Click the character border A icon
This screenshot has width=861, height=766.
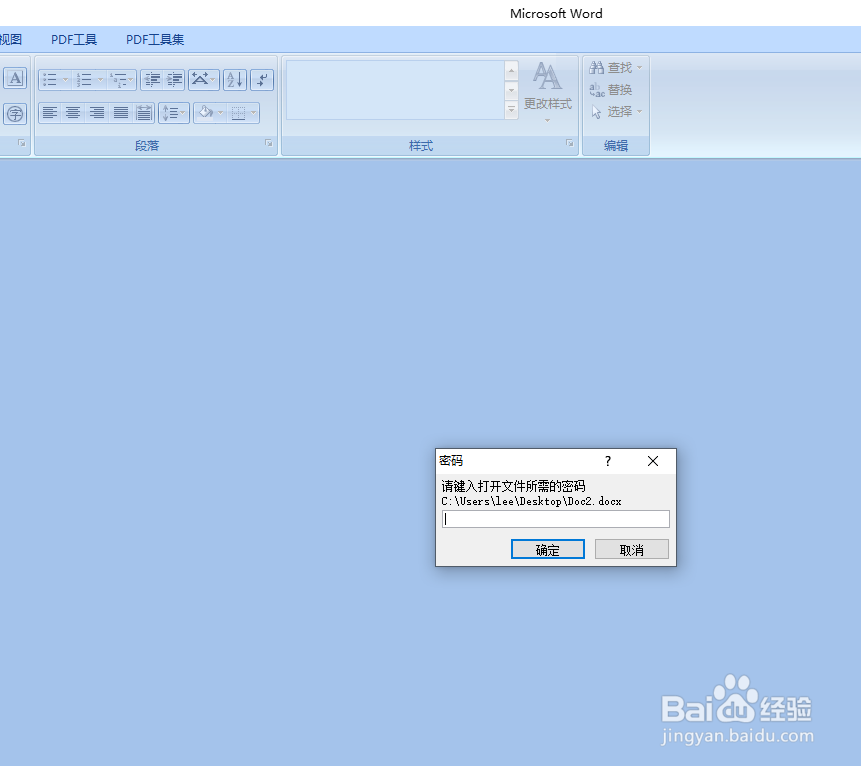click(x=15, y=79)
